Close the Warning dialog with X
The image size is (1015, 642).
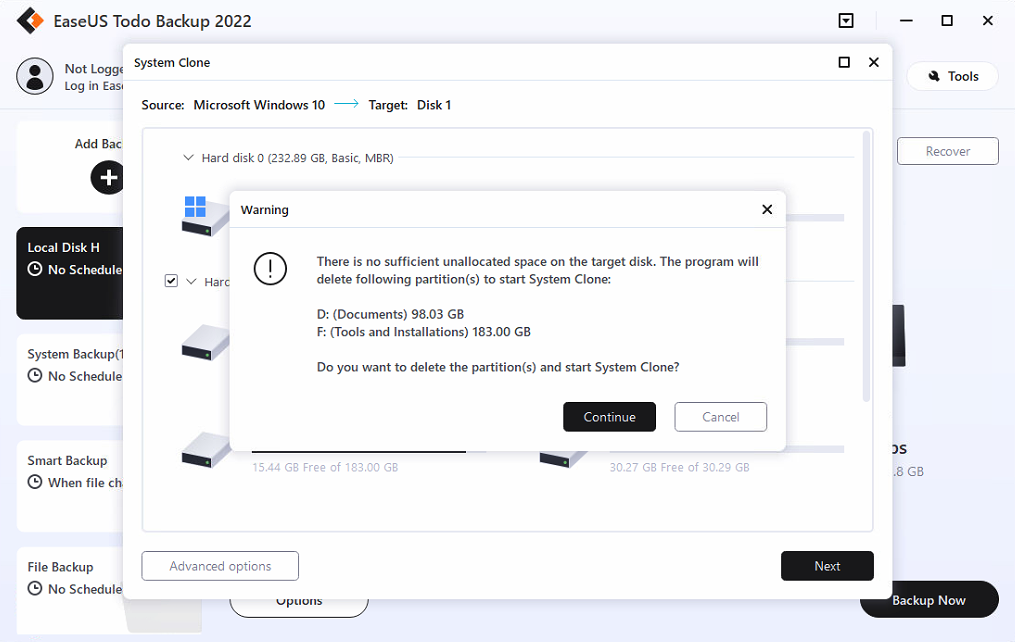point(767,209)
